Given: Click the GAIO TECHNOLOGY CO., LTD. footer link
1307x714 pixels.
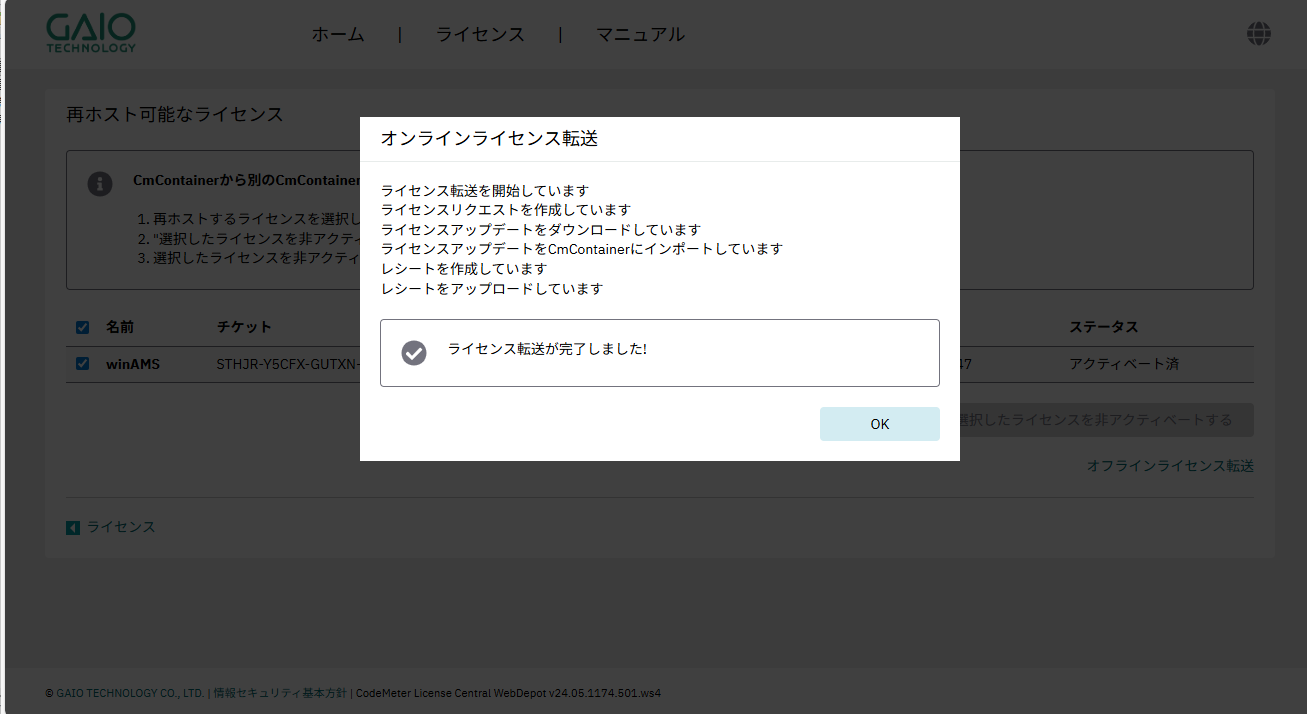Looking at the screenshot, I should click(x=130, y=693).
